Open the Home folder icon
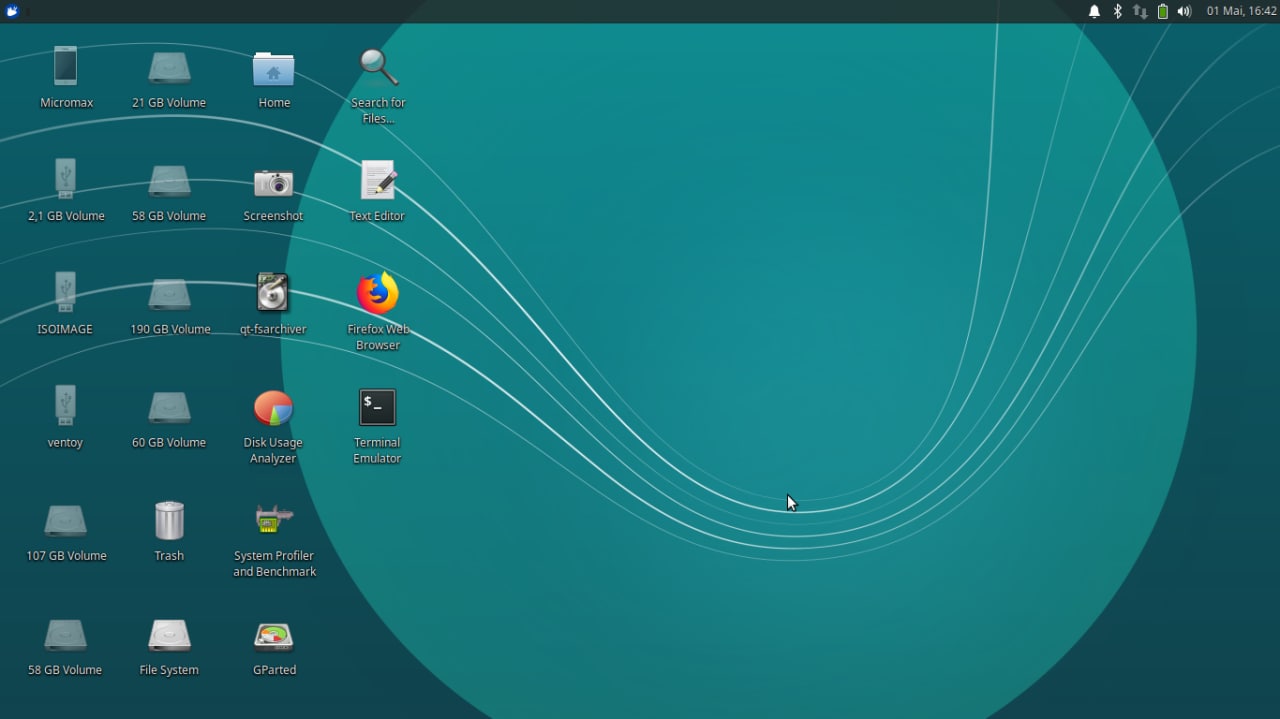This screenshot has height=719, width=1280. coord(273,68)
